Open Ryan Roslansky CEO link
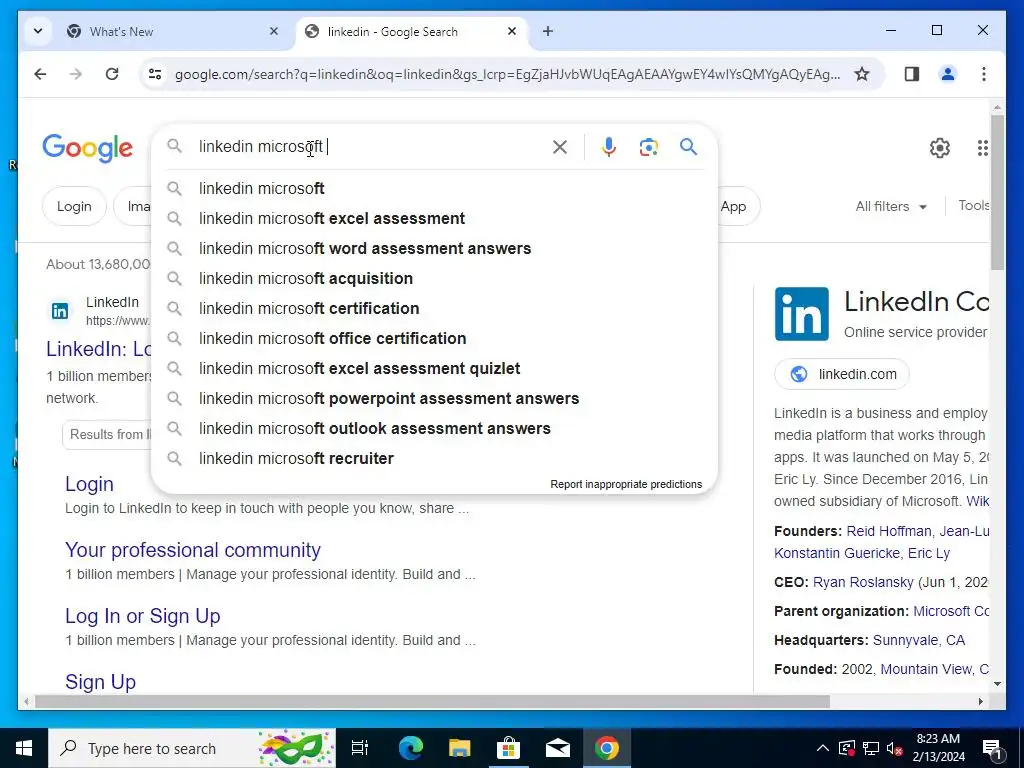This screenshot has height=768, width=1024. 863,583
